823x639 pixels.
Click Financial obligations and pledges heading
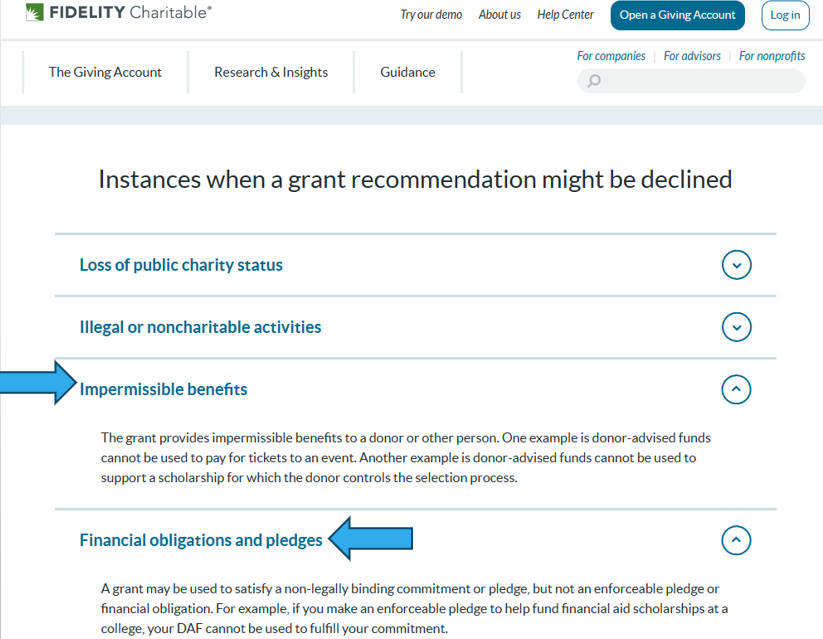pyautogui.click(x=201, y=540)
